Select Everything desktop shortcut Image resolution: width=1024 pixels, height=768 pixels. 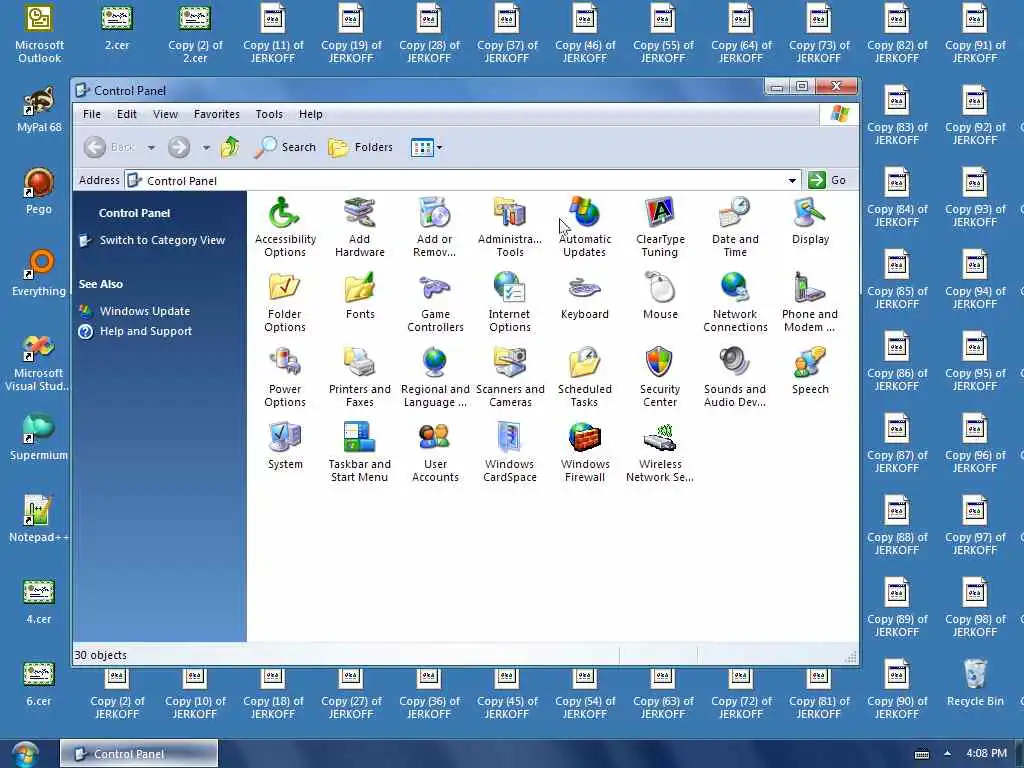point(39,273)
